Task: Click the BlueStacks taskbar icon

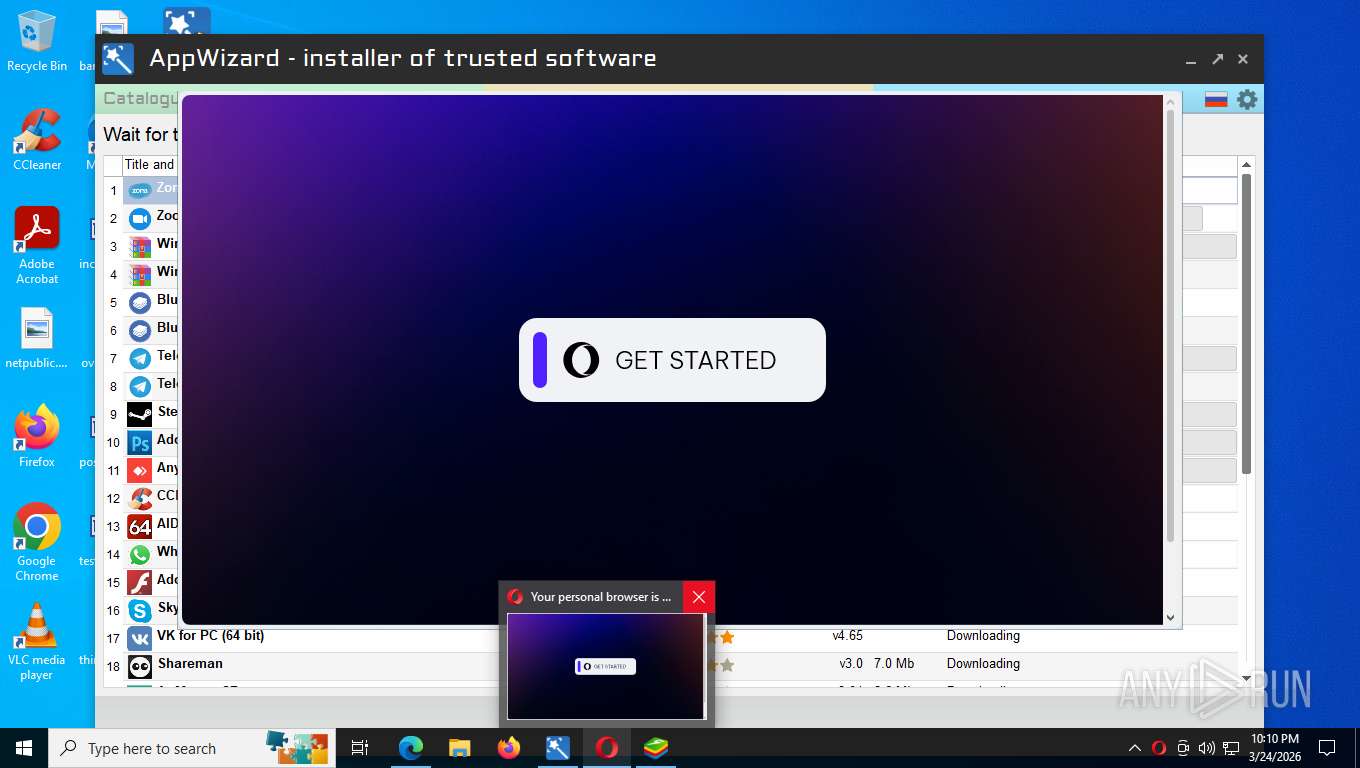Action: tap(656, 748)
